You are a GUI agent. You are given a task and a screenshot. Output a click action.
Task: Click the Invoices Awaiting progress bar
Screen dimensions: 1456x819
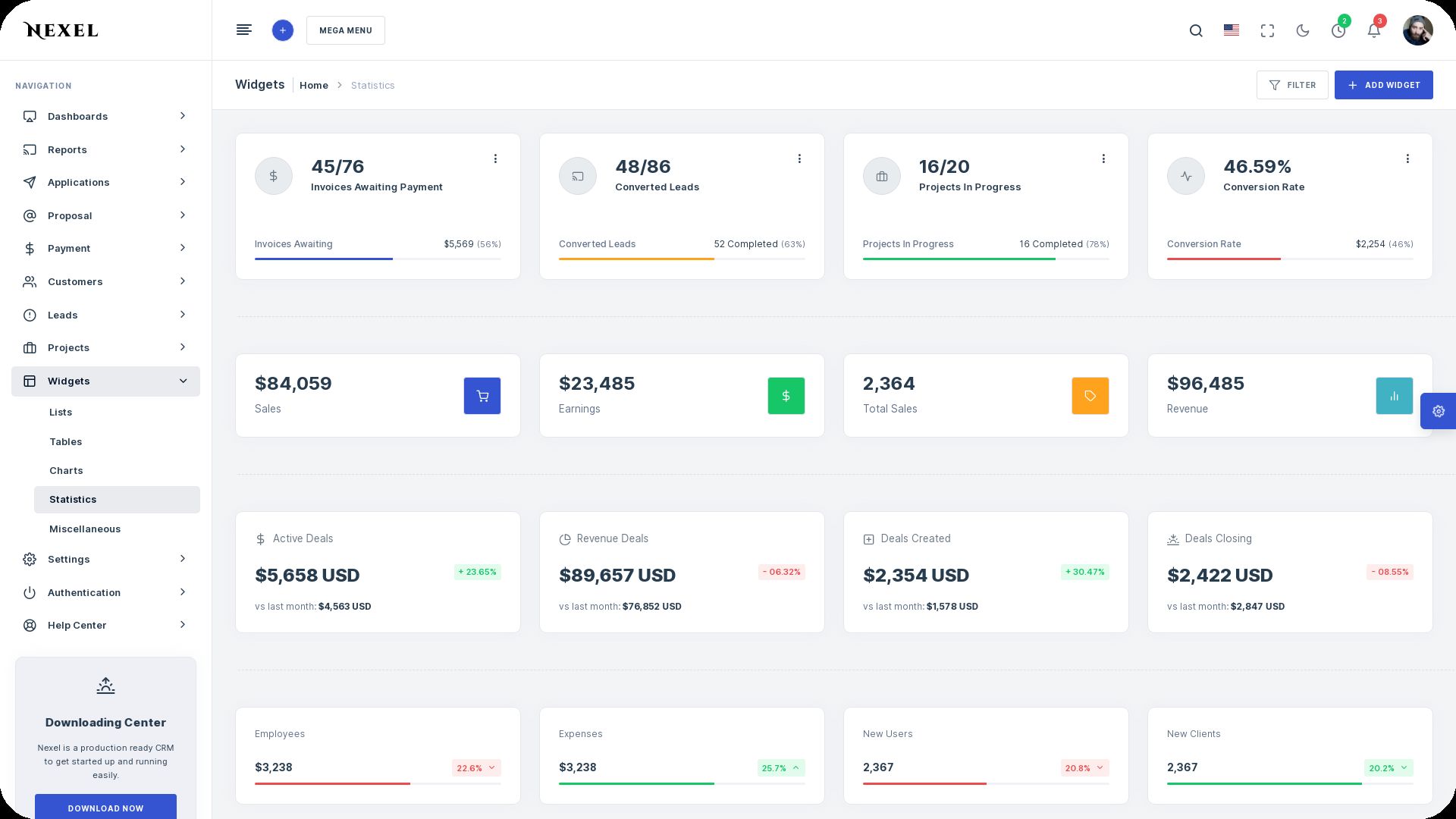click(x=378, y=259)
